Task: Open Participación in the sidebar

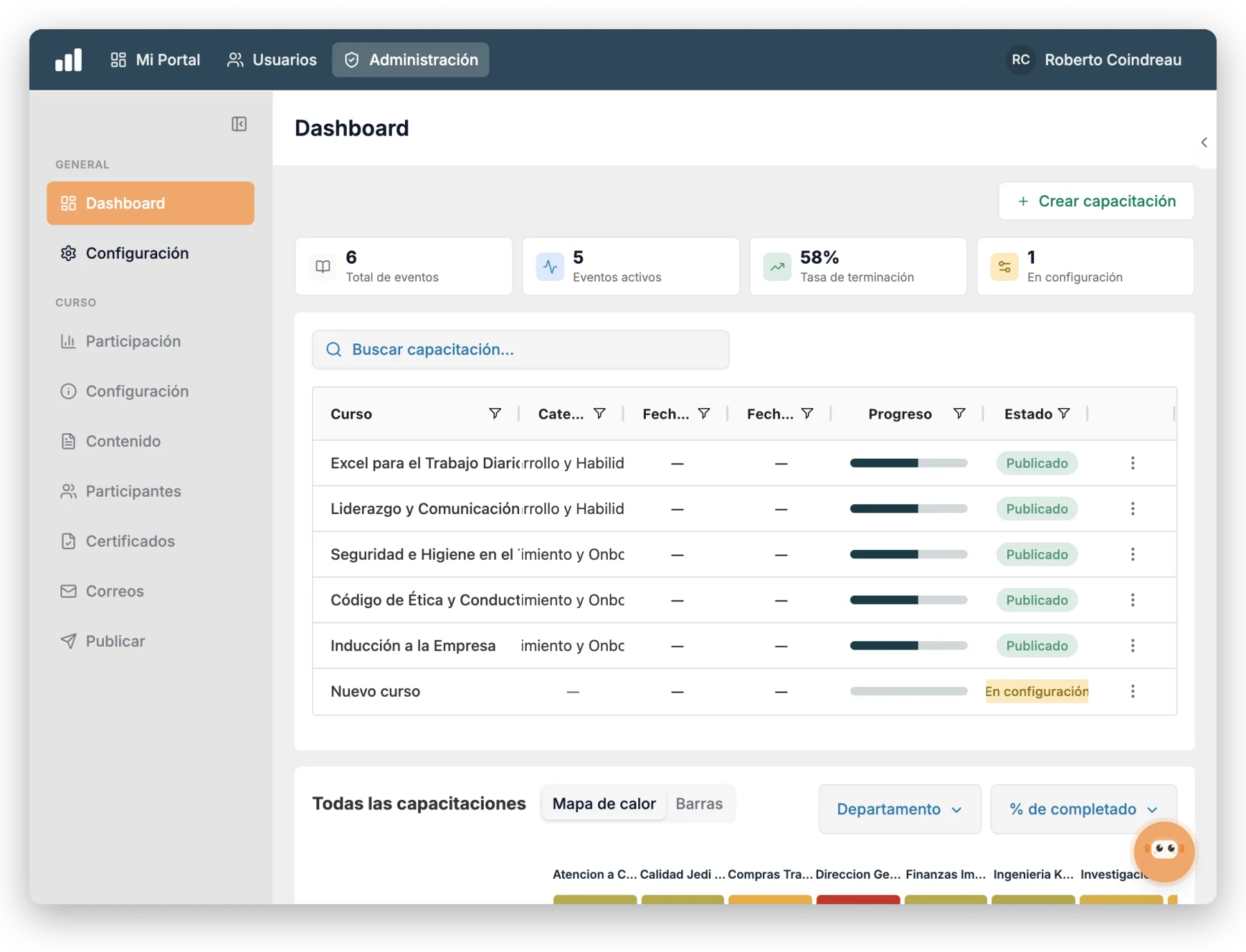Action: (150, 341)
